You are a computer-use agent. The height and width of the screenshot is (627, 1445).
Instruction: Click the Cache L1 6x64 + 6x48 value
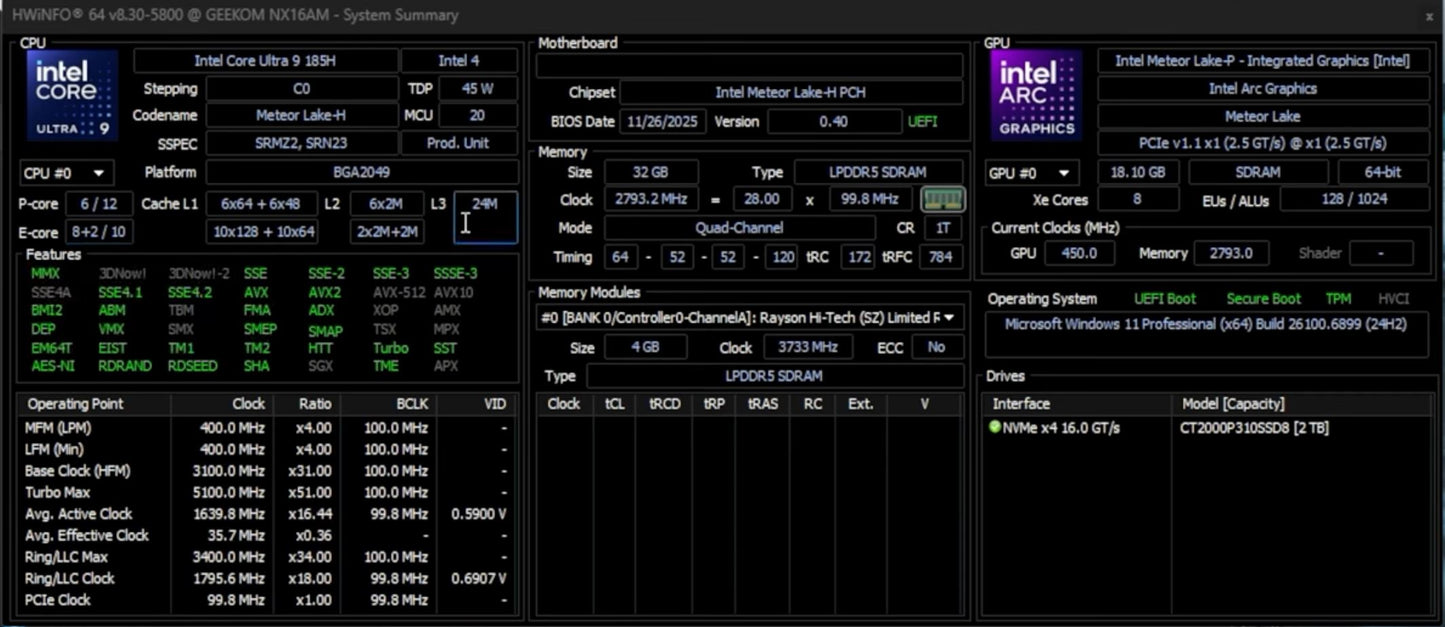[261, 204]
